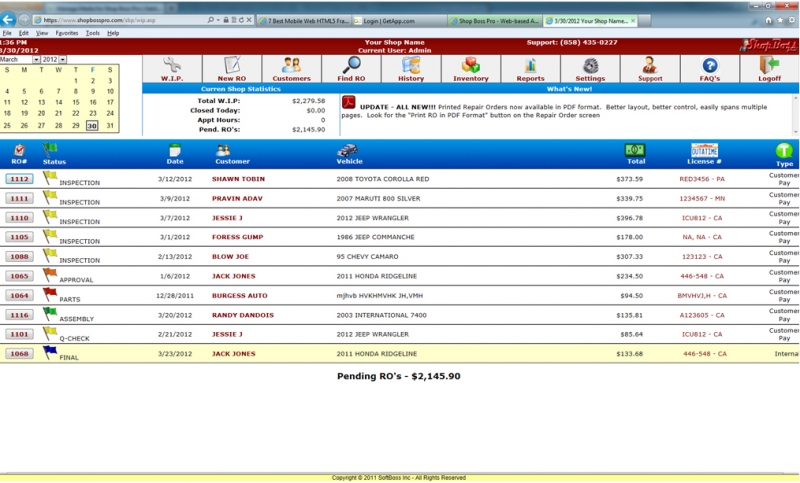Sort by Customer column header icon
This screenshot has width=800, height=483.
point(223,150)
